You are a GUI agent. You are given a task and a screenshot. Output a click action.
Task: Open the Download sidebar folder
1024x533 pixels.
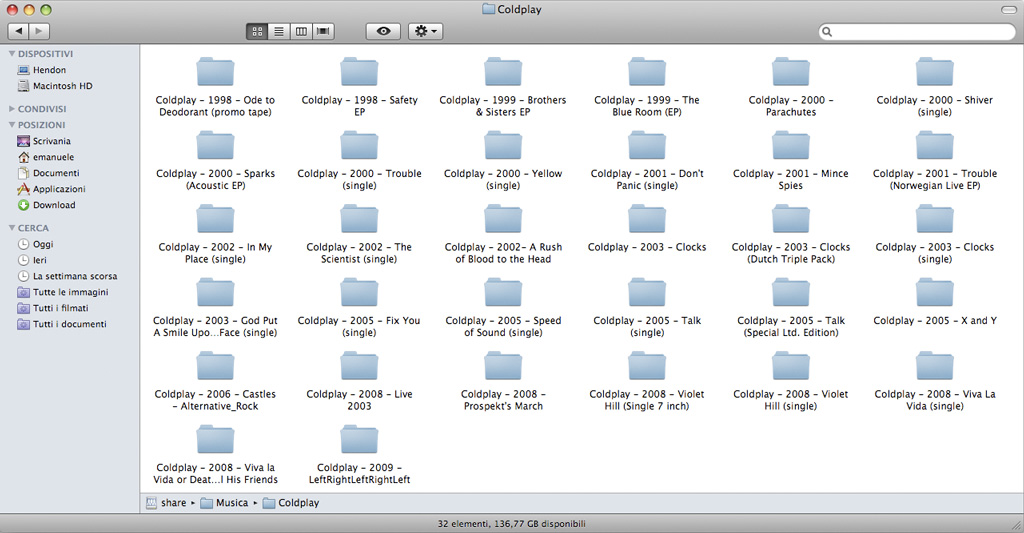[53, 205]
